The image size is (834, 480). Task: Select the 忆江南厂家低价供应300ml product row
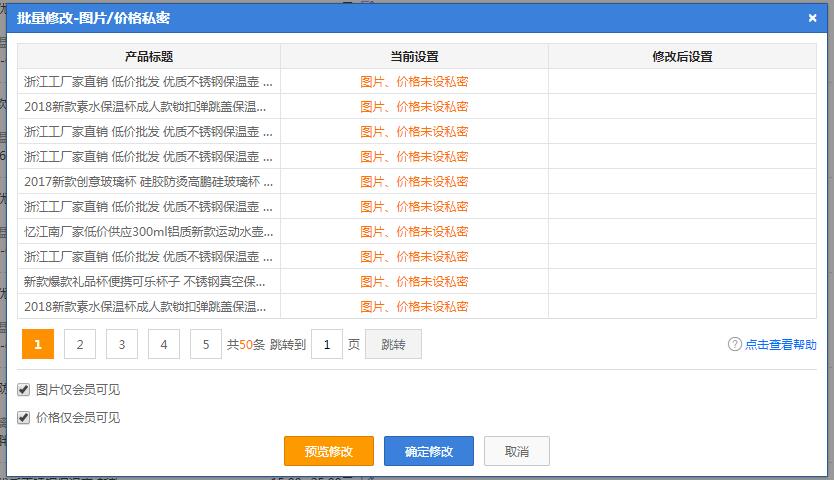pyautogui.click(x=416, y=231)
